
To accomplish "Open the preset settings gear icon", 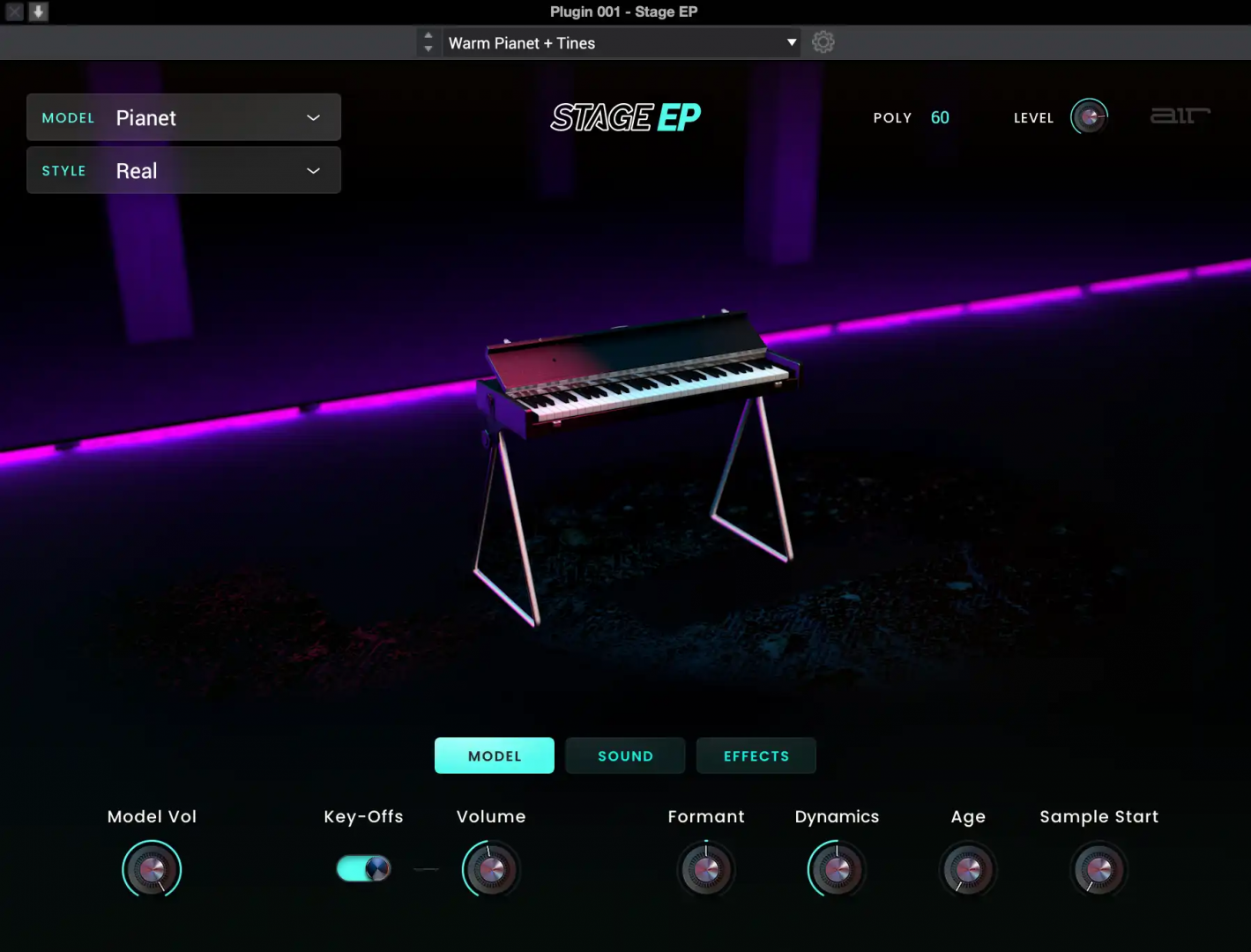I will [x=823, y=42].
